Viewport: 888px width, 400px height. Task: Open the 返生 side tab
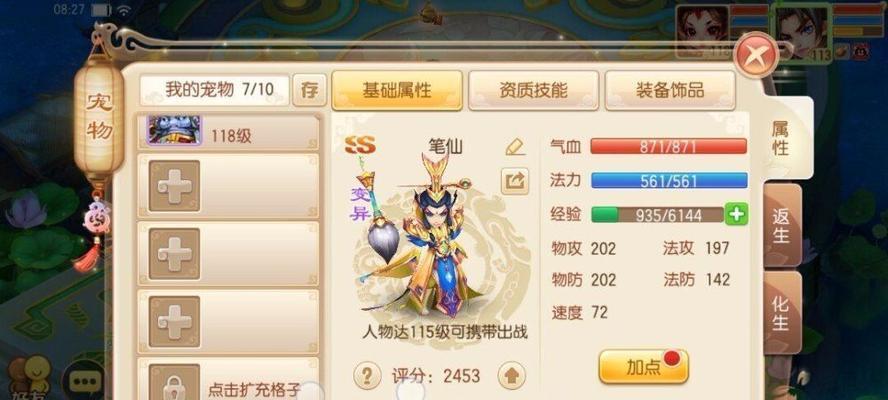point(782,225)
